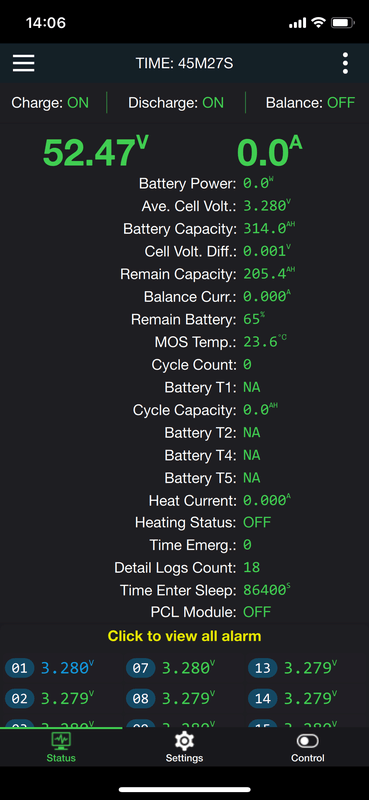Viewport: 369px width, 800px height.
Task: Switch to the Settings tab
Action: (x=184, y=747)
